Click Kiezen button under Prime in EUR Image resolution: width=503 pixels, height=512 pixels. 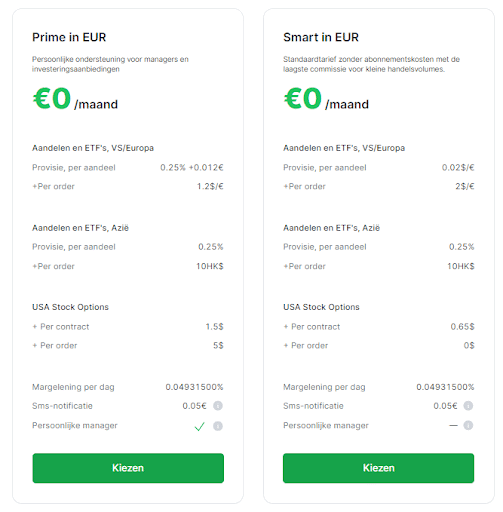coord(128,468)
